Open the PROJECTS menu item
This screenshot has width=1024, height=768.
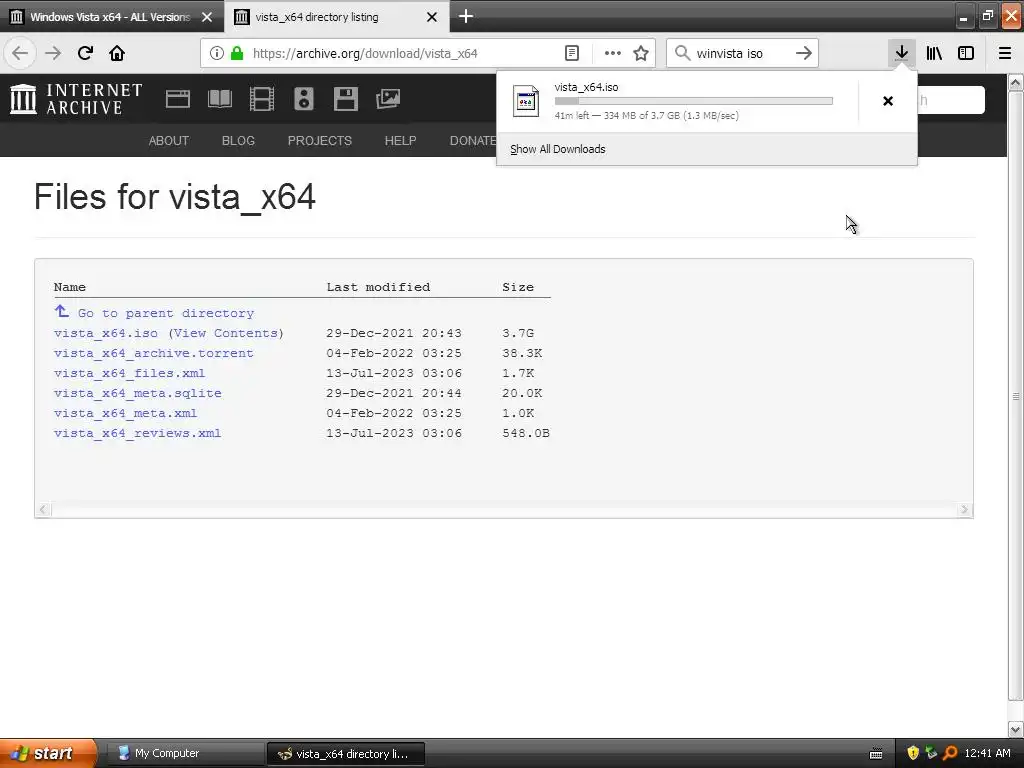pos(320,140)
